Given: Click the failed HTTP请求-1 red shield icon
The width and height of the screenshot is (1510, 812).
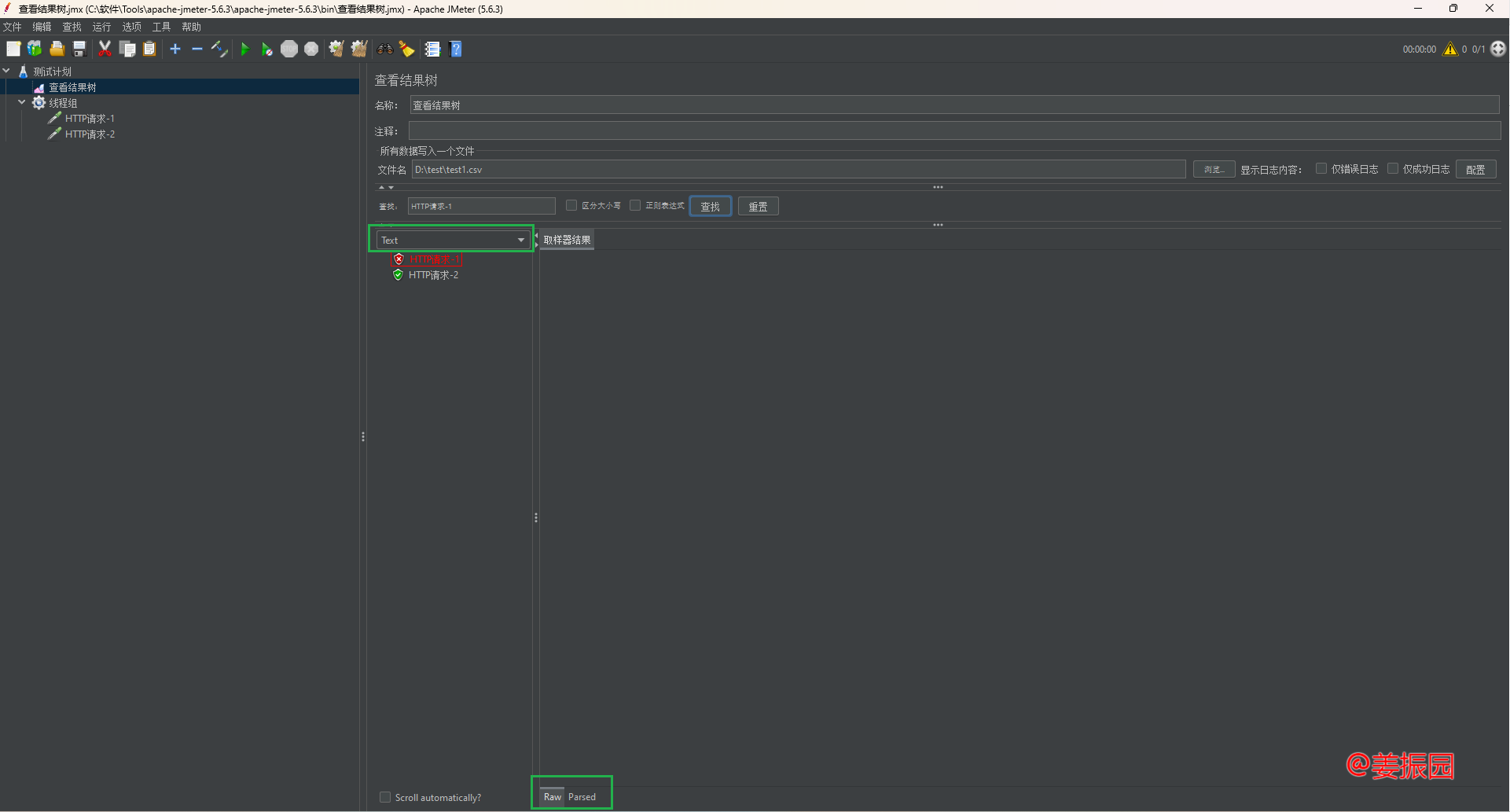Looking at the screenshot, I should (399, 259).
